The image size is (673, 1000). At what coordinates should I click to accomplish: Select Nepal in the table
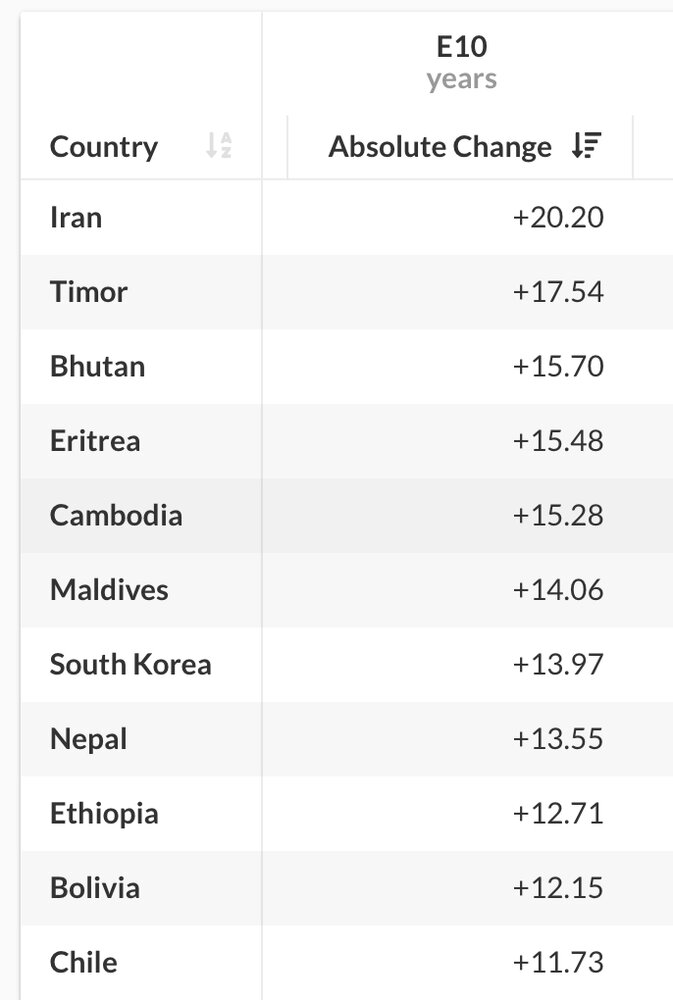(x=89, y=740)
